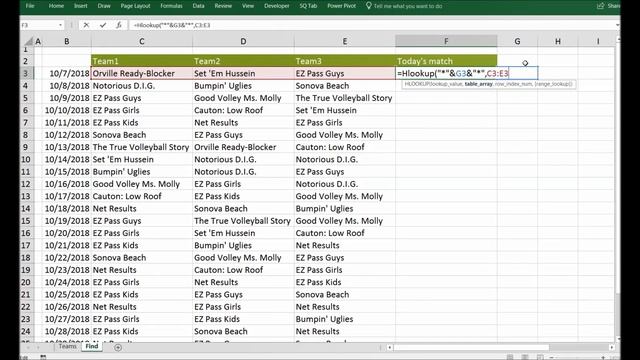Screen dimensions: 640x360
Task: Select the Find sheet tab
Action: click(92, 346)
